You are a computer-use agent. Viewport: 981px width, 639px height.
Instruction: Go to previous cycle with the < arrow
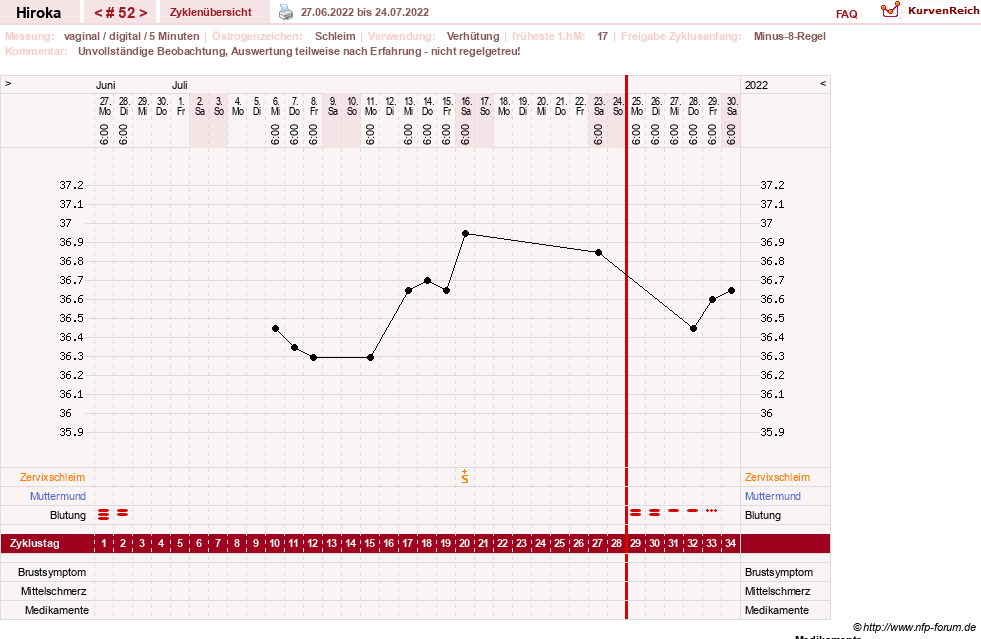[98, 13]
